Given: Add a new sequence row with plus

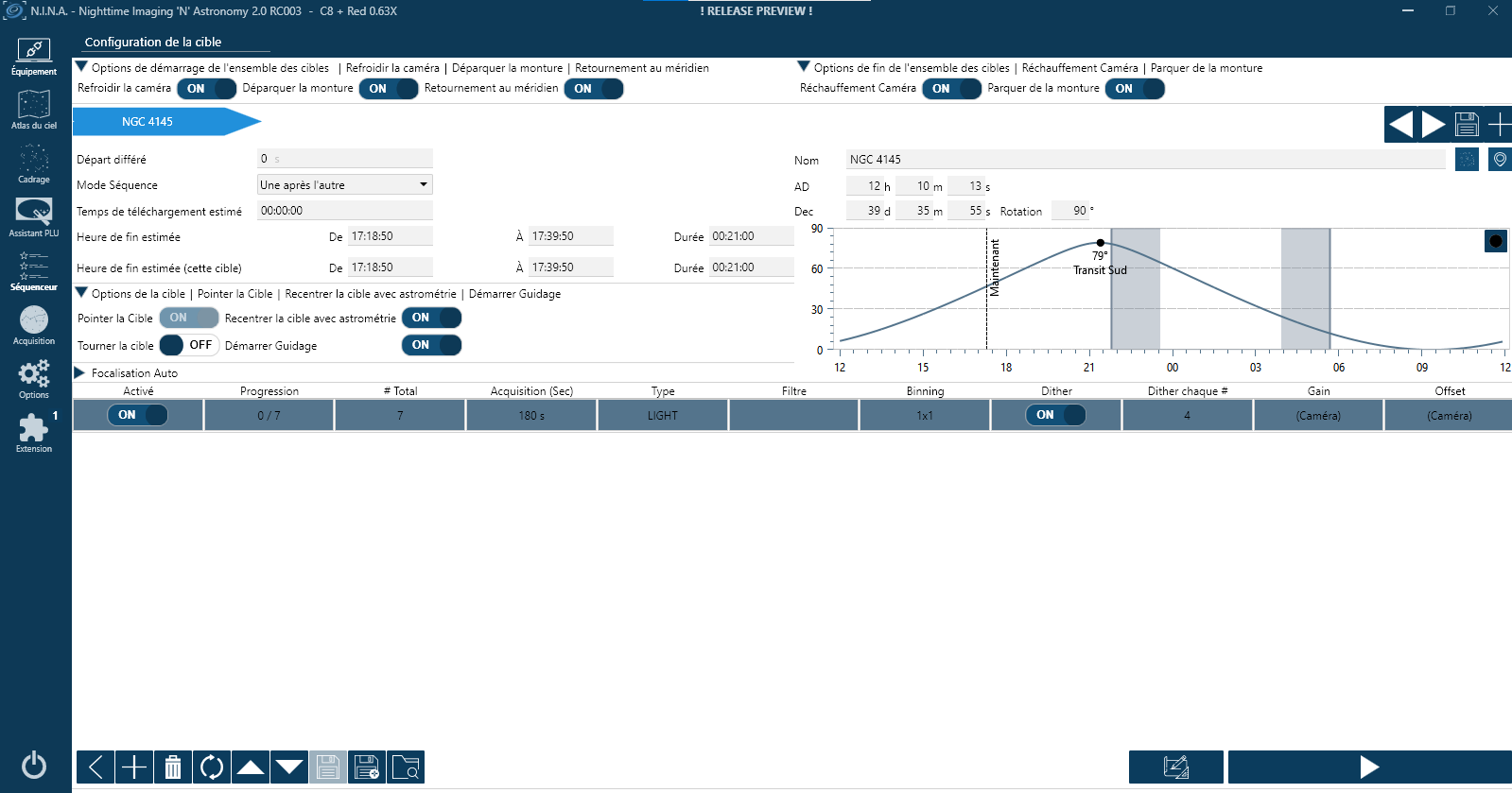Looking at the screenshot, I should pos(134,767).
